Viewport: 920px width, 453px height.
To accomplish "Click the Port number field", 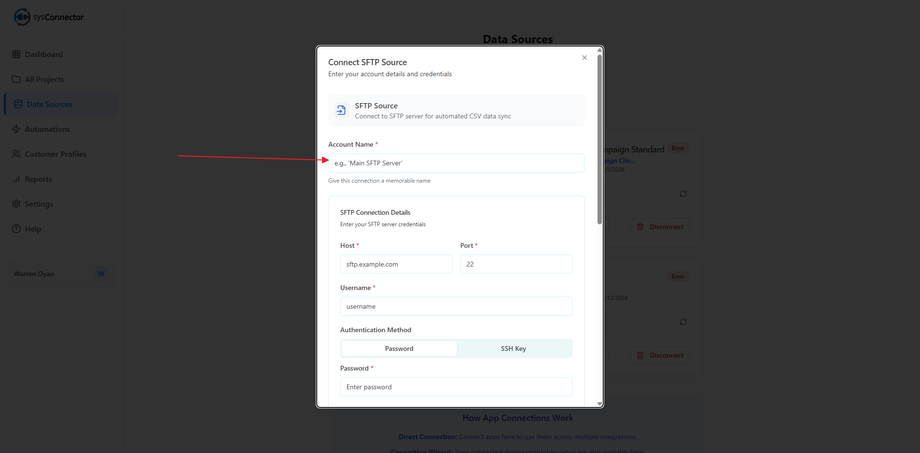I will tap(516, 264).
